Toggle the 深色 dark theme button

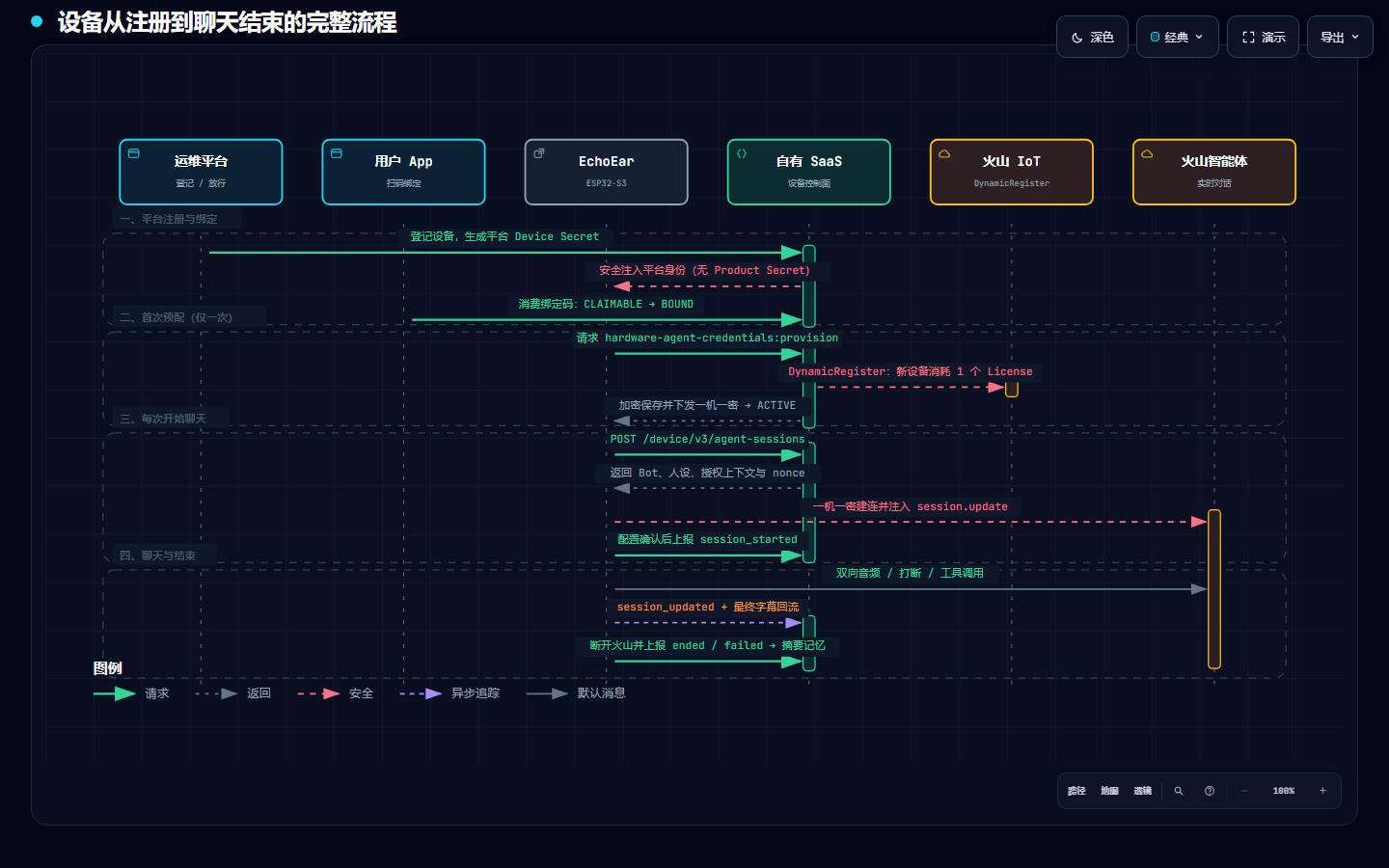click(1092, 37)
